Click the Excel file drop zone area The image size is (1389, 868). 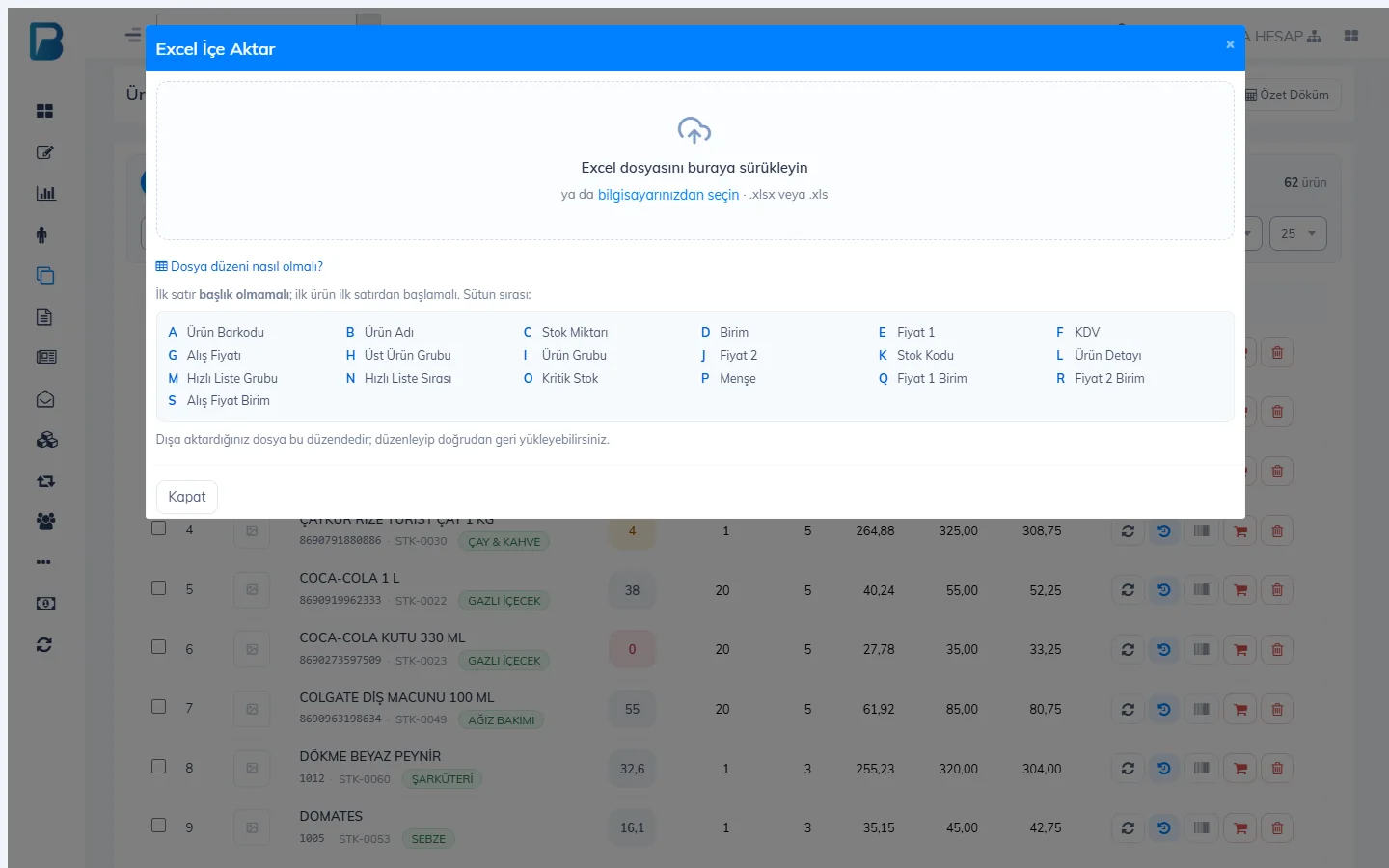[x=695, y=160]
